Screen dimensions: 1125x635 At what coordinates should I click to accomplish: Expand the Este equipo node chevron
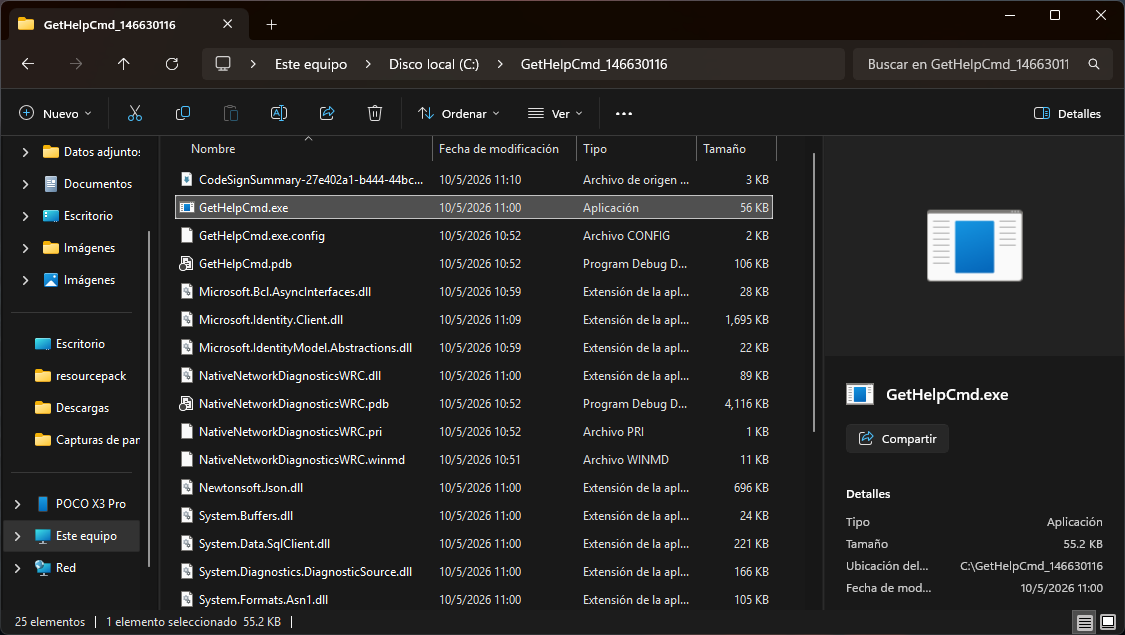tap(18, 536)
